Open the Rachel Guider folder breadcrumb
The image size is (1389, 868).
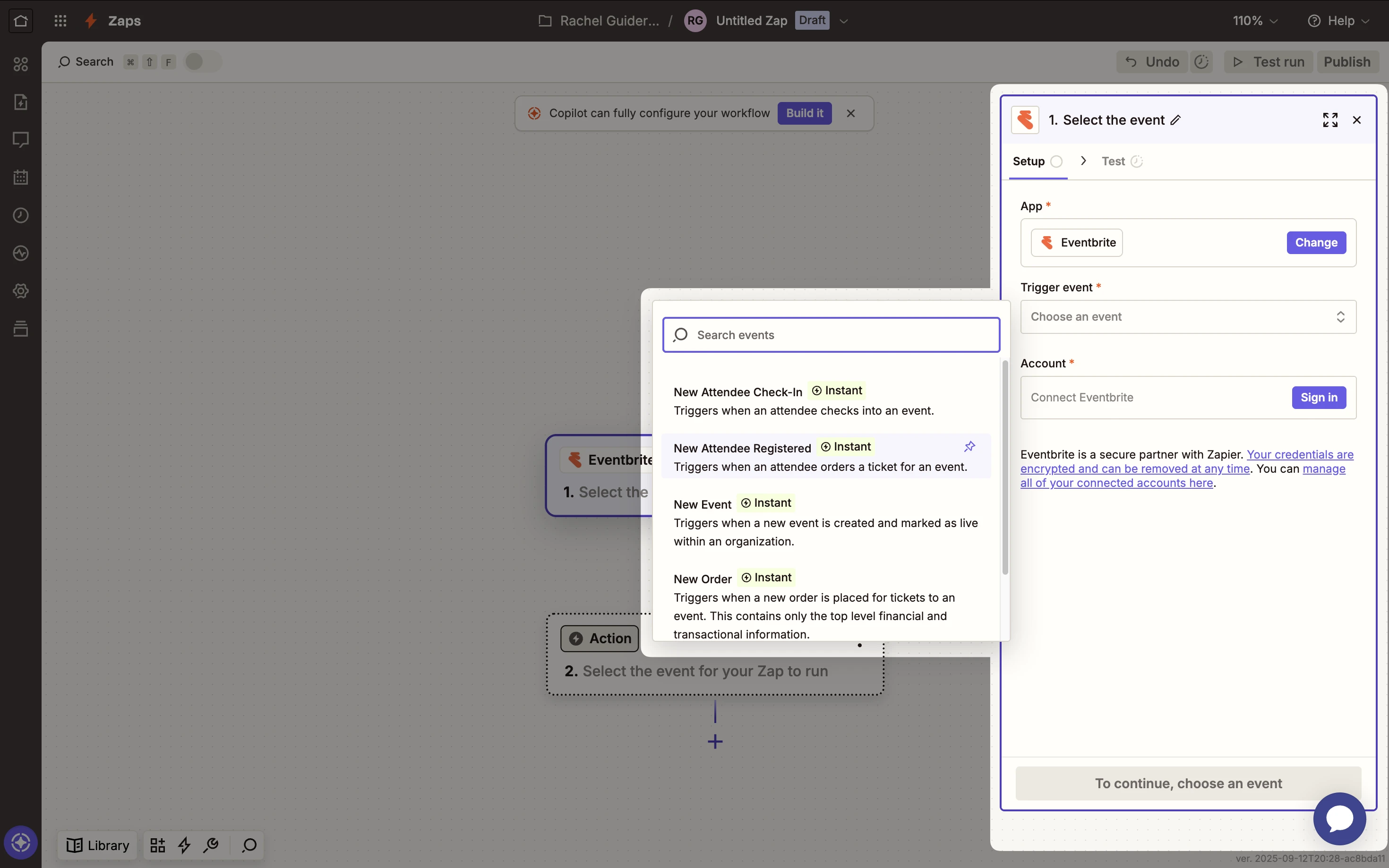(x=599, y=21)
